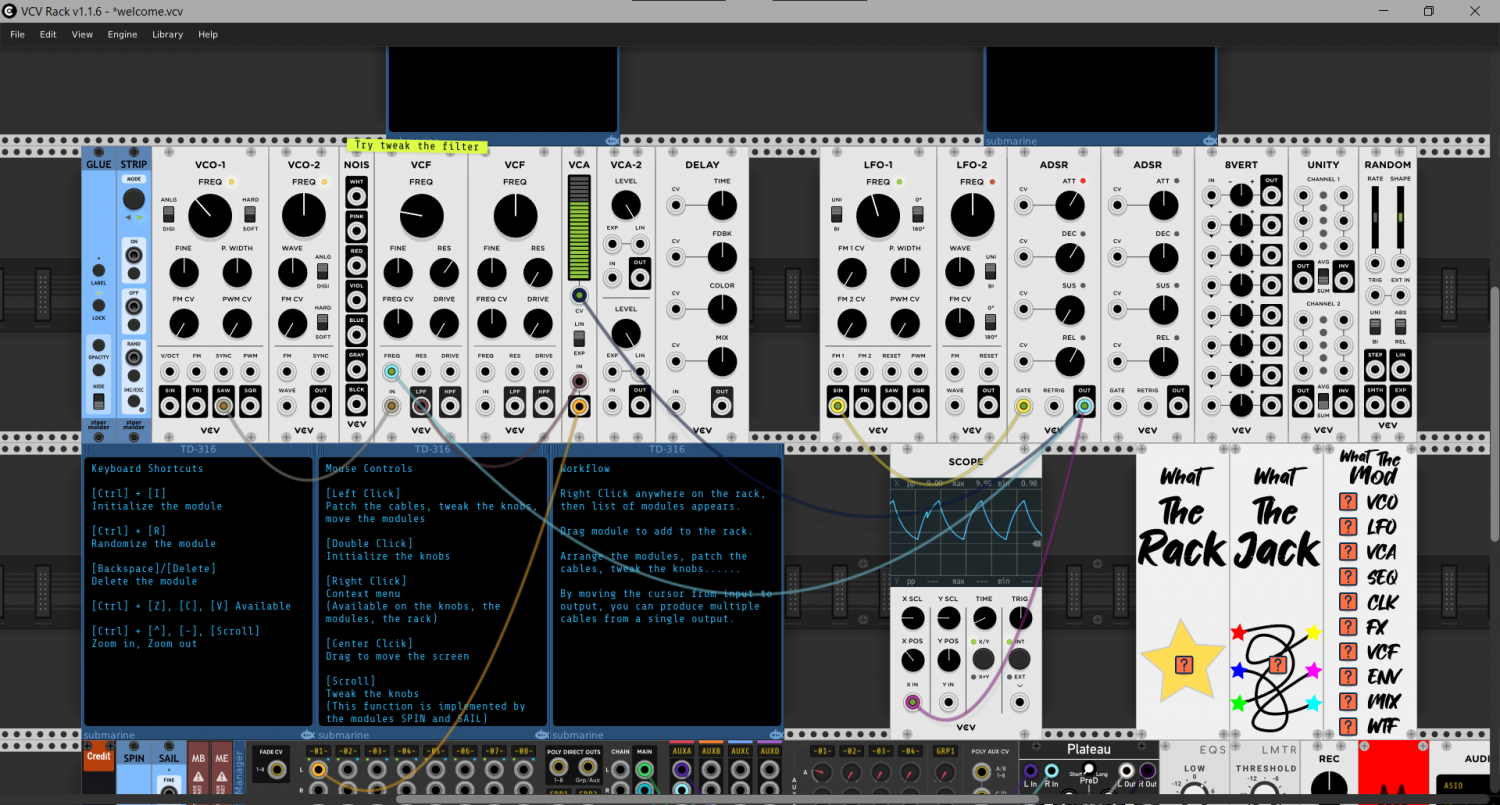
Task: Click the orange Credit module label
Action: 98,756
